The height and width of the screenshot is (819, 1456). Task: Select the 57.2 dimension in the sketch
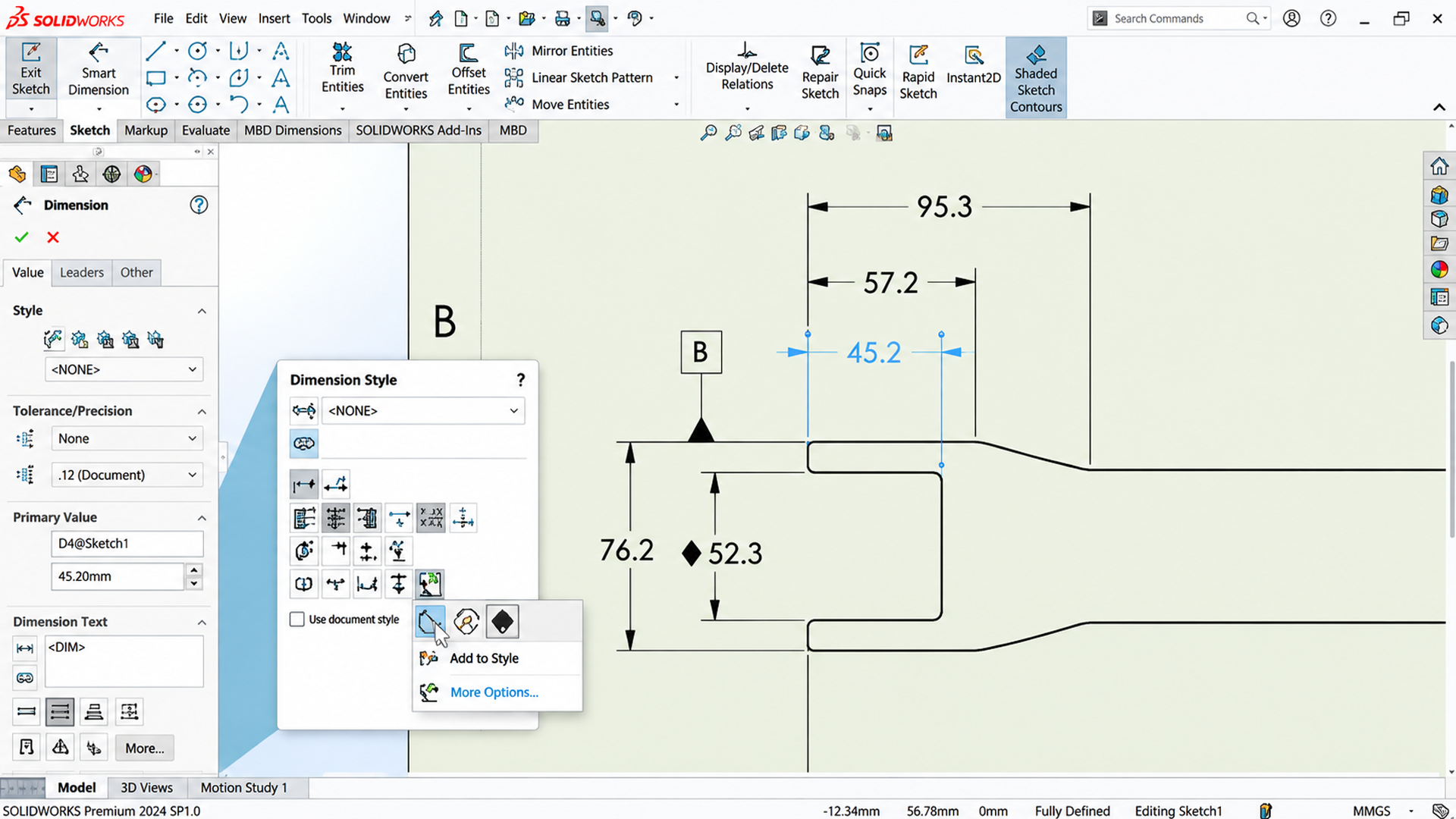click(890, 284)
